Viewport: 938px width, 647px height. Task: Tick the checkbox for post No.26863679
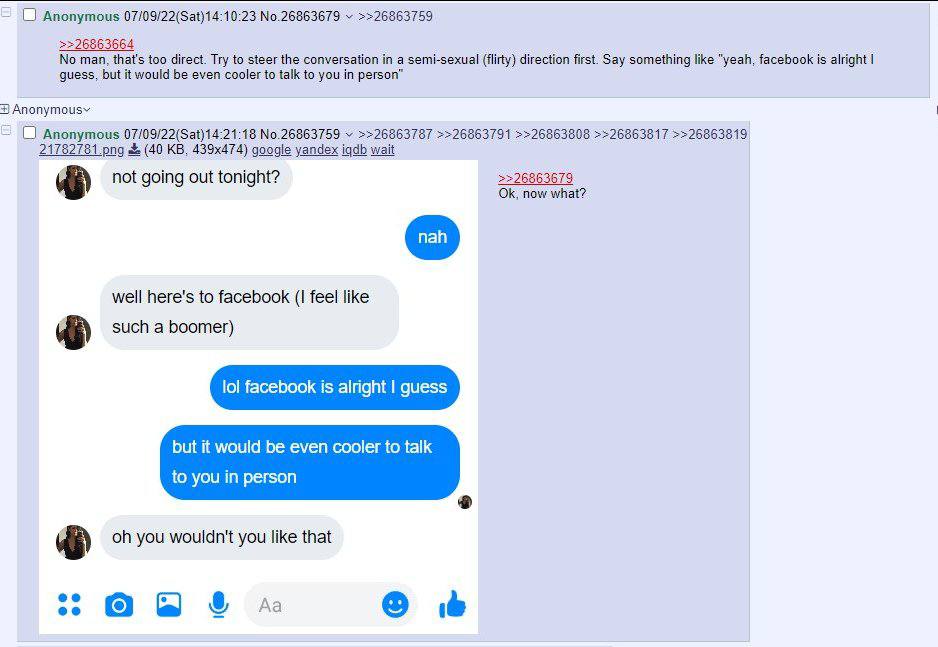click(29, 15)
